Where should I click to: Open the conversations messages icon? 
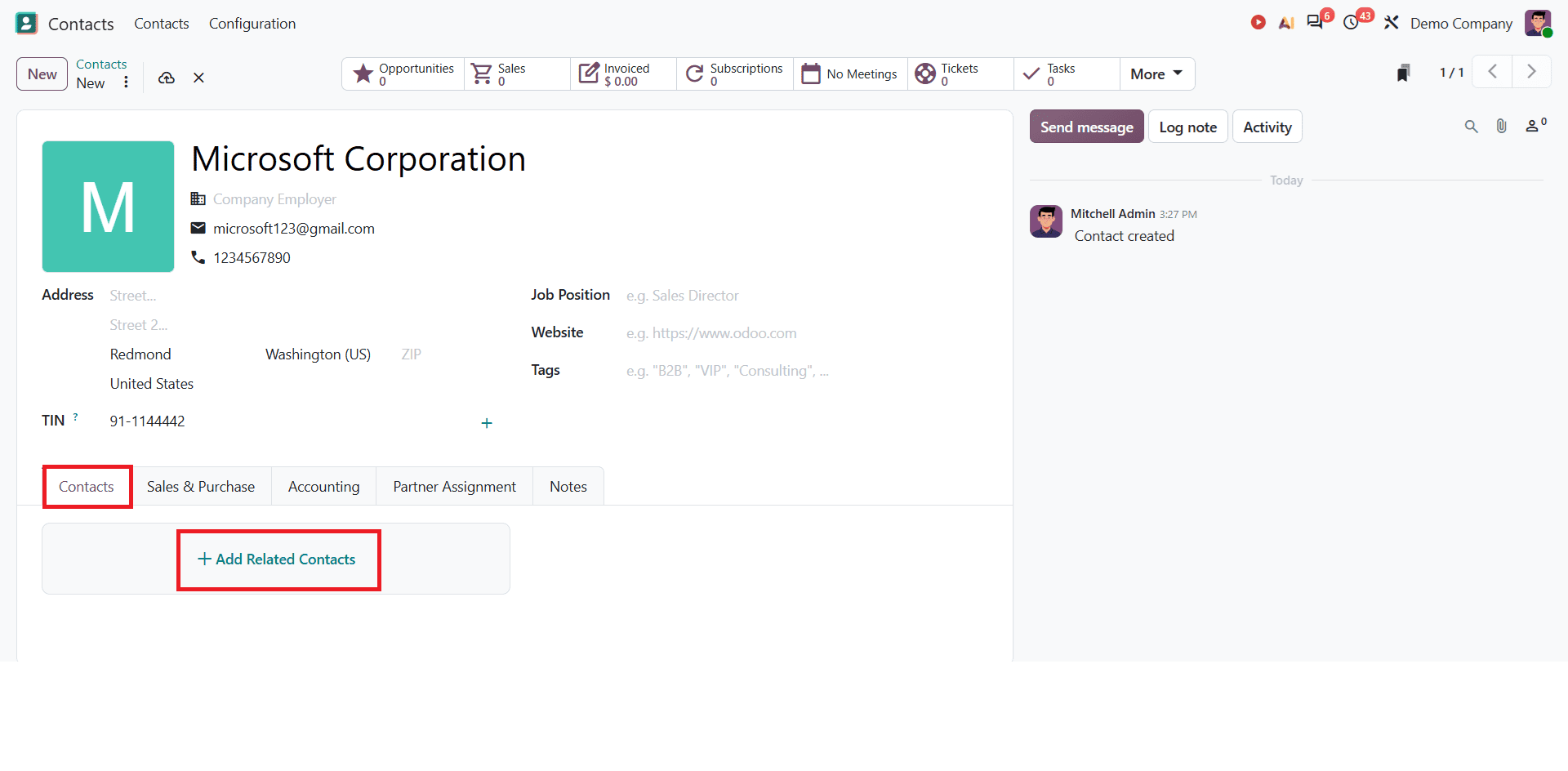coord(1315,23)
